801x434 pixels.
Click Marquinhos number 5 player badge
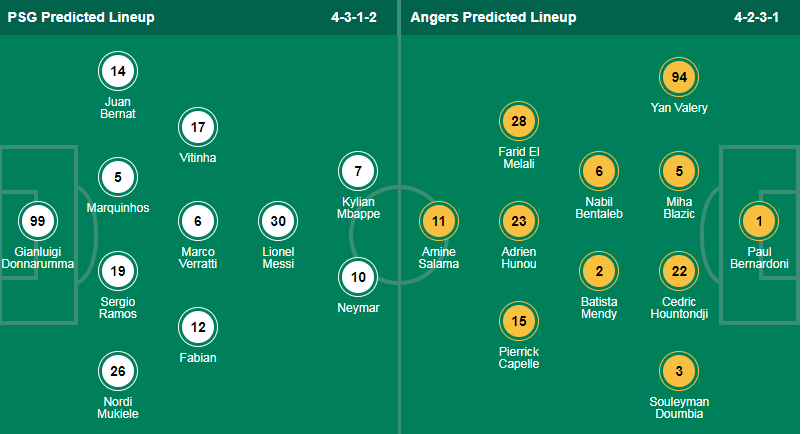118,177
